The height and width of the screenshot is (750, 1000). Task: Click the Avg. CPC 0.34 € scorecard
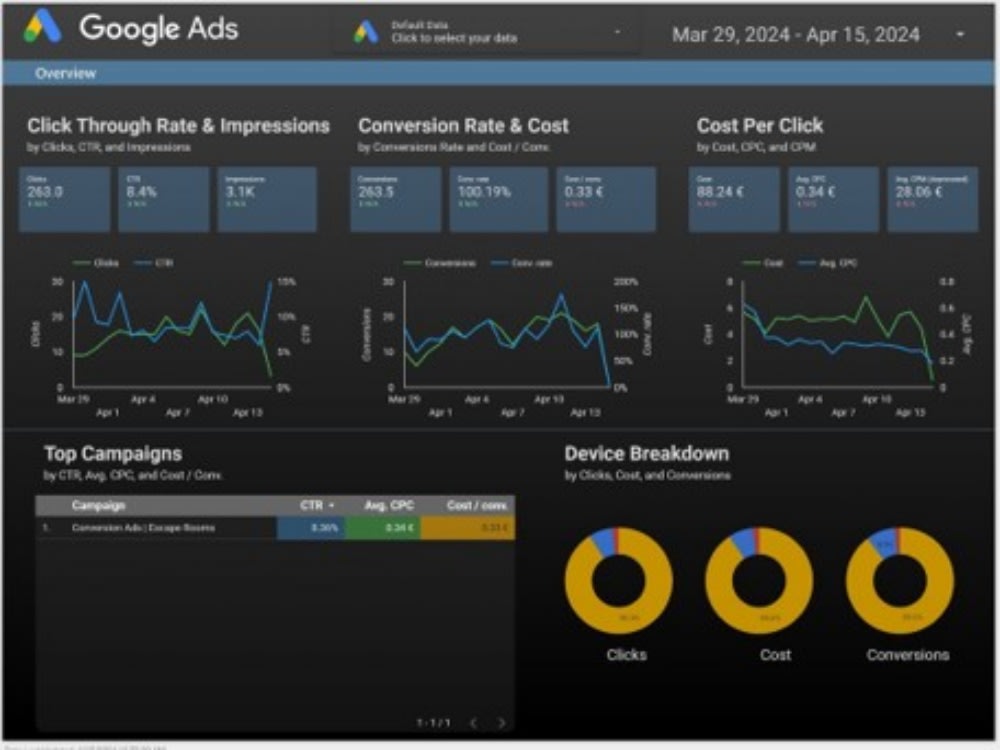pyautogui.click(x=833, y=199)
